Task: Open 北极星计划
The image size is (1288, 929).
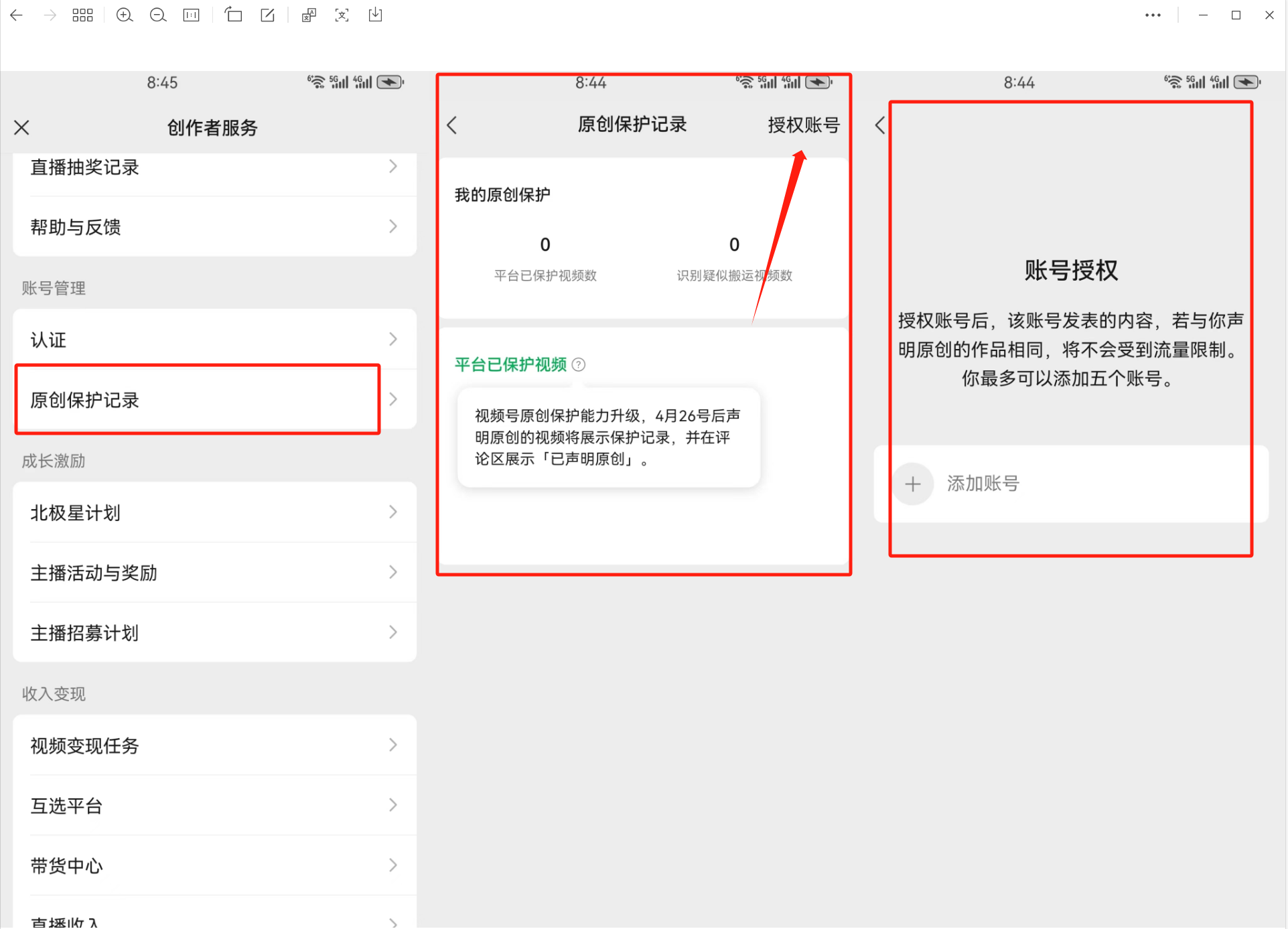Action: pyautogui.click(x=214, y=512)
